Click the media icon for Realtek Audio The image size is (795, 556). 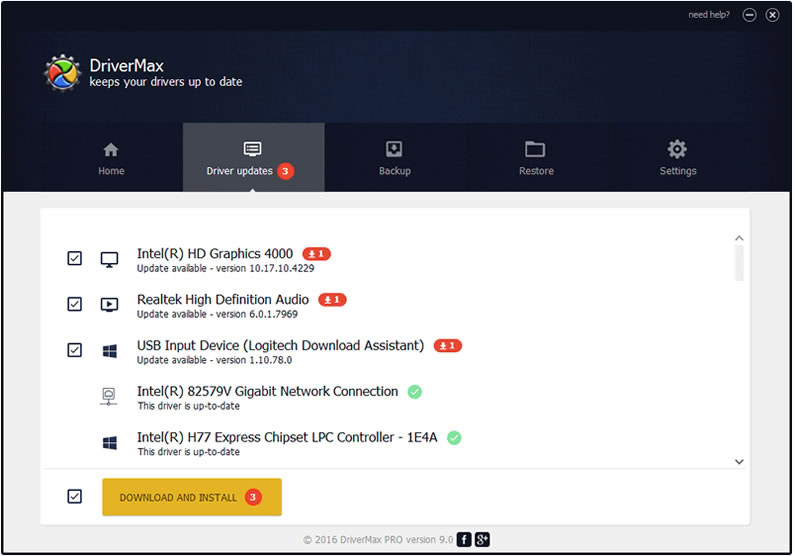[109, 305]
